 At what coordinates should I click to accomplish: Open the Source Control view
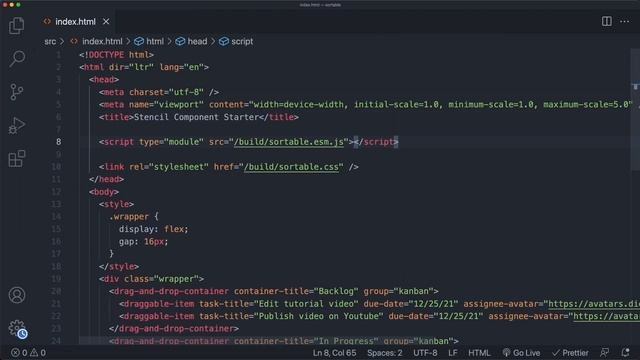tap(17, 92)
